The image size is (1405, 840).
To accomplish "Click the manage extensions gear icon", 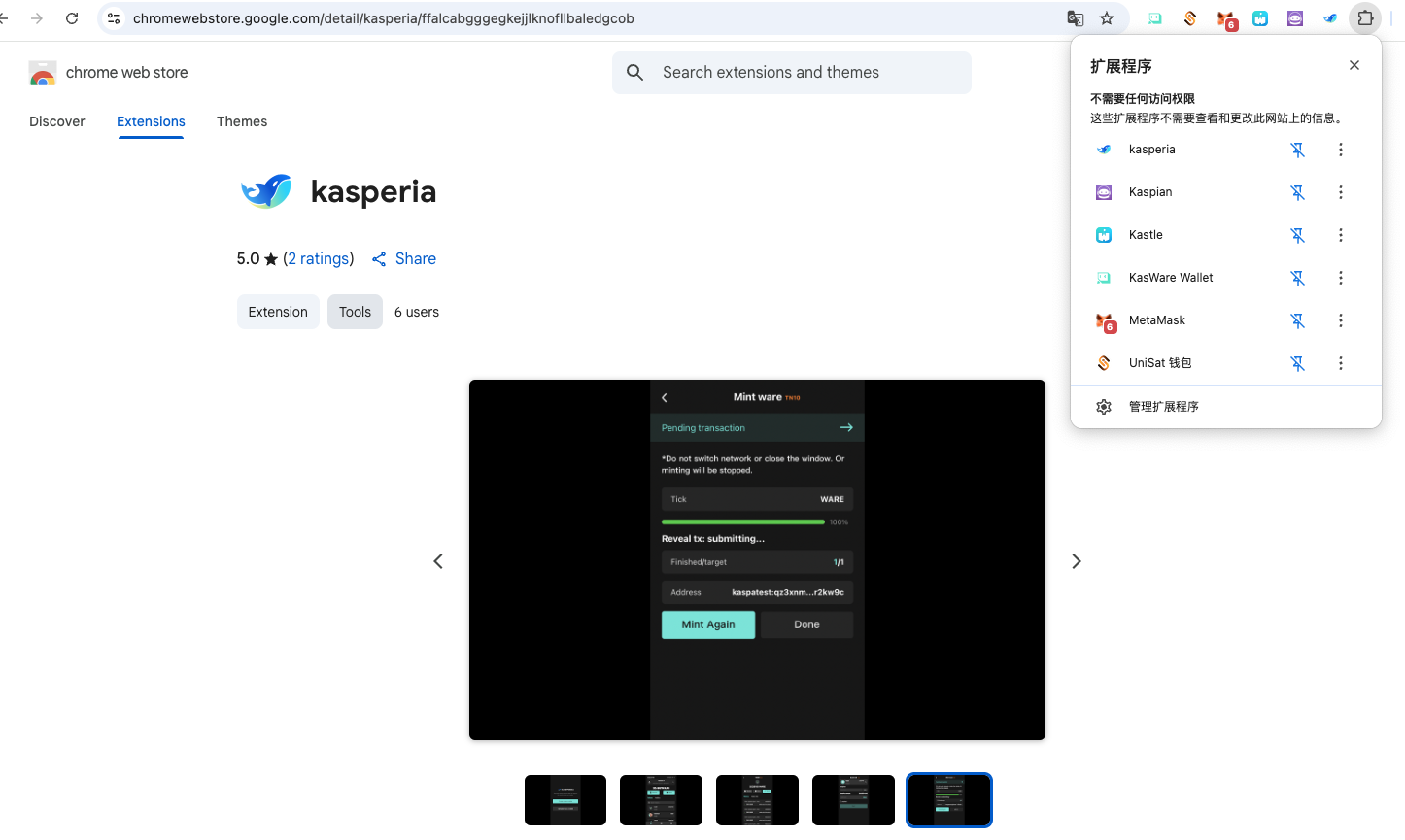I will coord(1104,407).
